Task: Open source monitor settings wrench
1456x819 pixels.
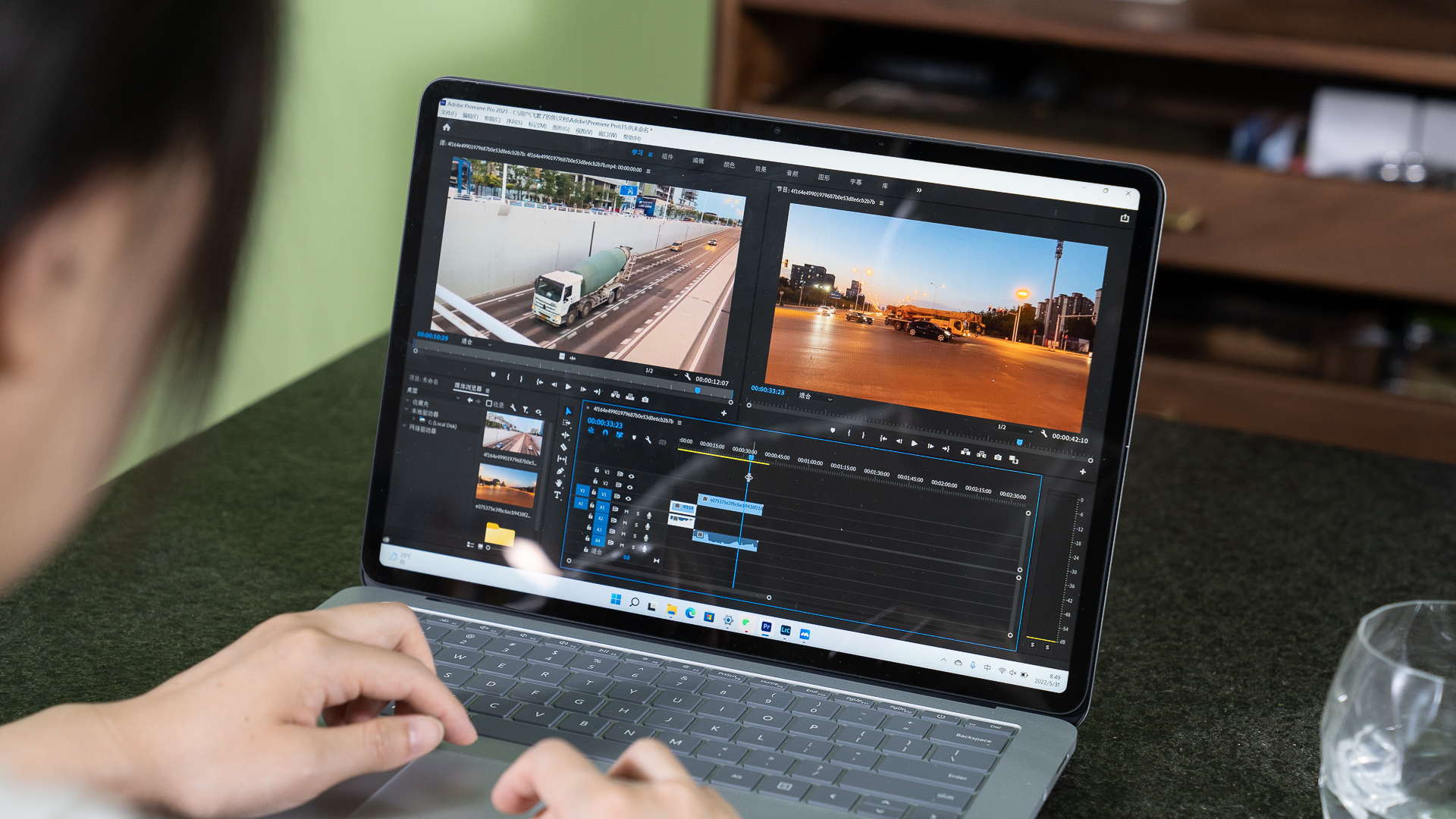Action: [x=688, y=376]
